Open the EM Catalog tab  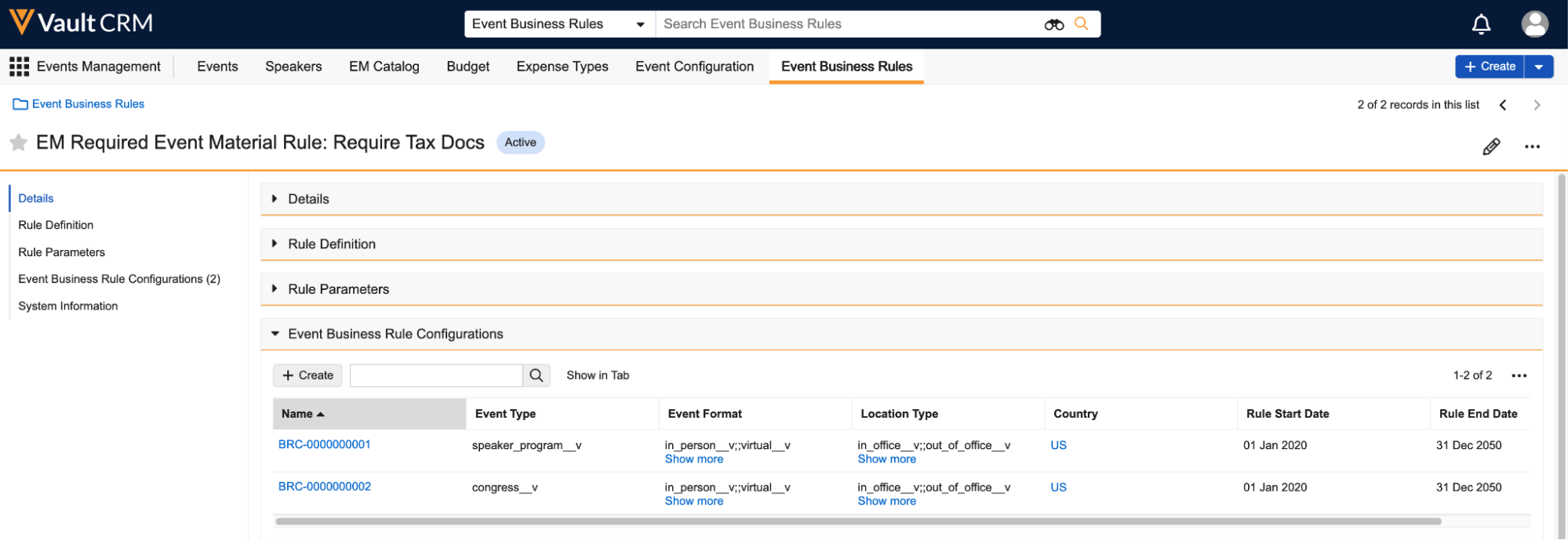point(384,67)
